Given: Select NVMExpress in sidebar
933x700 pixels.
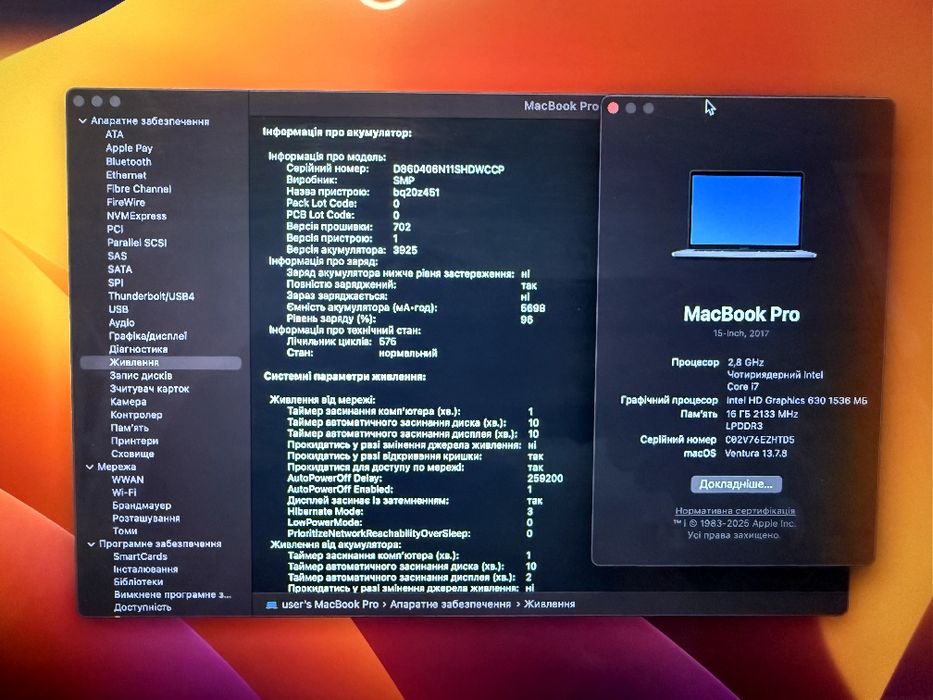Looking at the screenshot, I should tap(136, 216).
